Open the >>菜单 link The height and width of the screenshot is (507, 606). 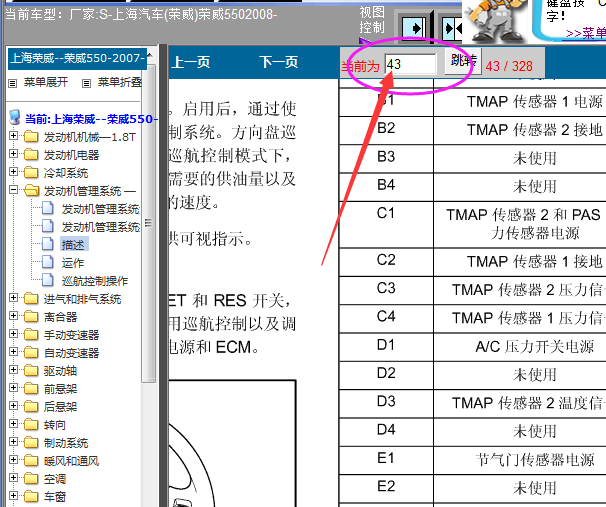point(586,33)
